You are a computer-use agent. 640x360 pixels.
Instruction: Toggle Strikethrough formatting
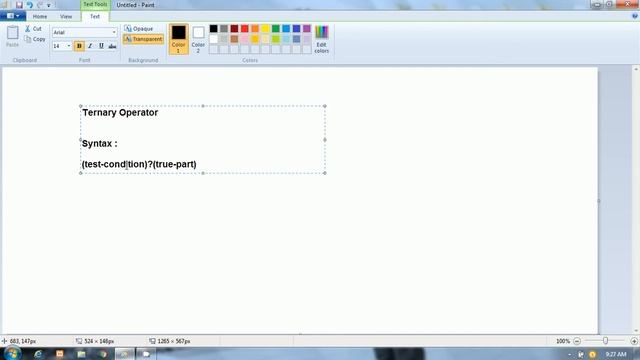[x=112, y=46]
